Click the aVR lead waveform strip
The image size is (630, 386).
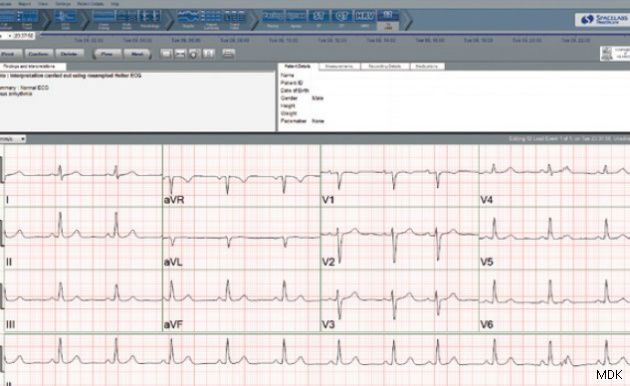coord(241,176)
